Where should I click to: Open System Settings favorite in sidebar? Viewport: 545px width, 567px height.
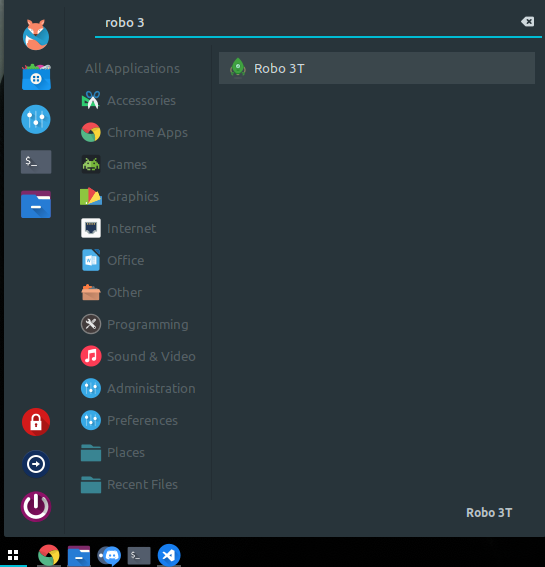[x=36, y=119]
